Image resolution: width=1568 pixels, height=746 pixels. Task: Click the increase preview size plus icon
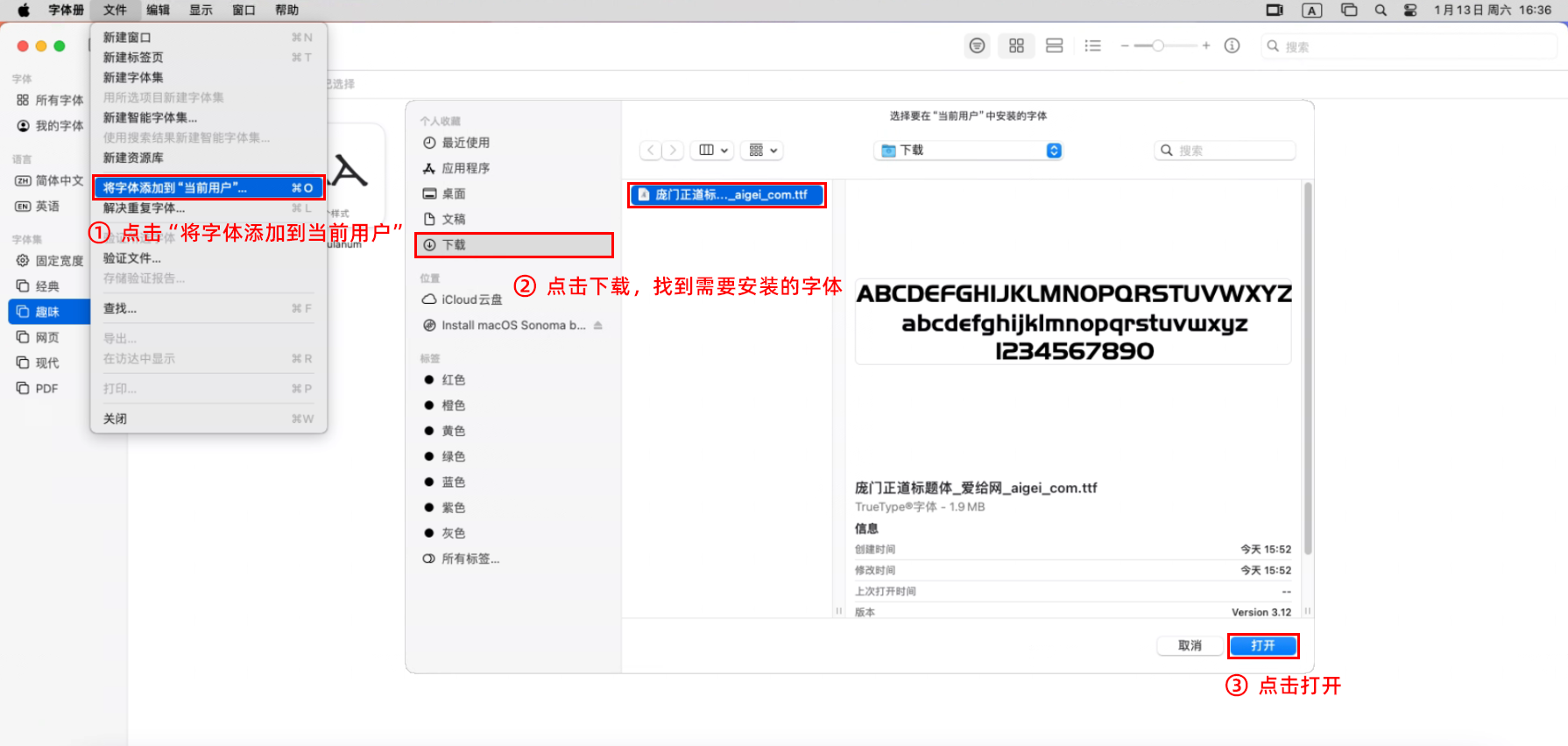[x=1206, y=46]
